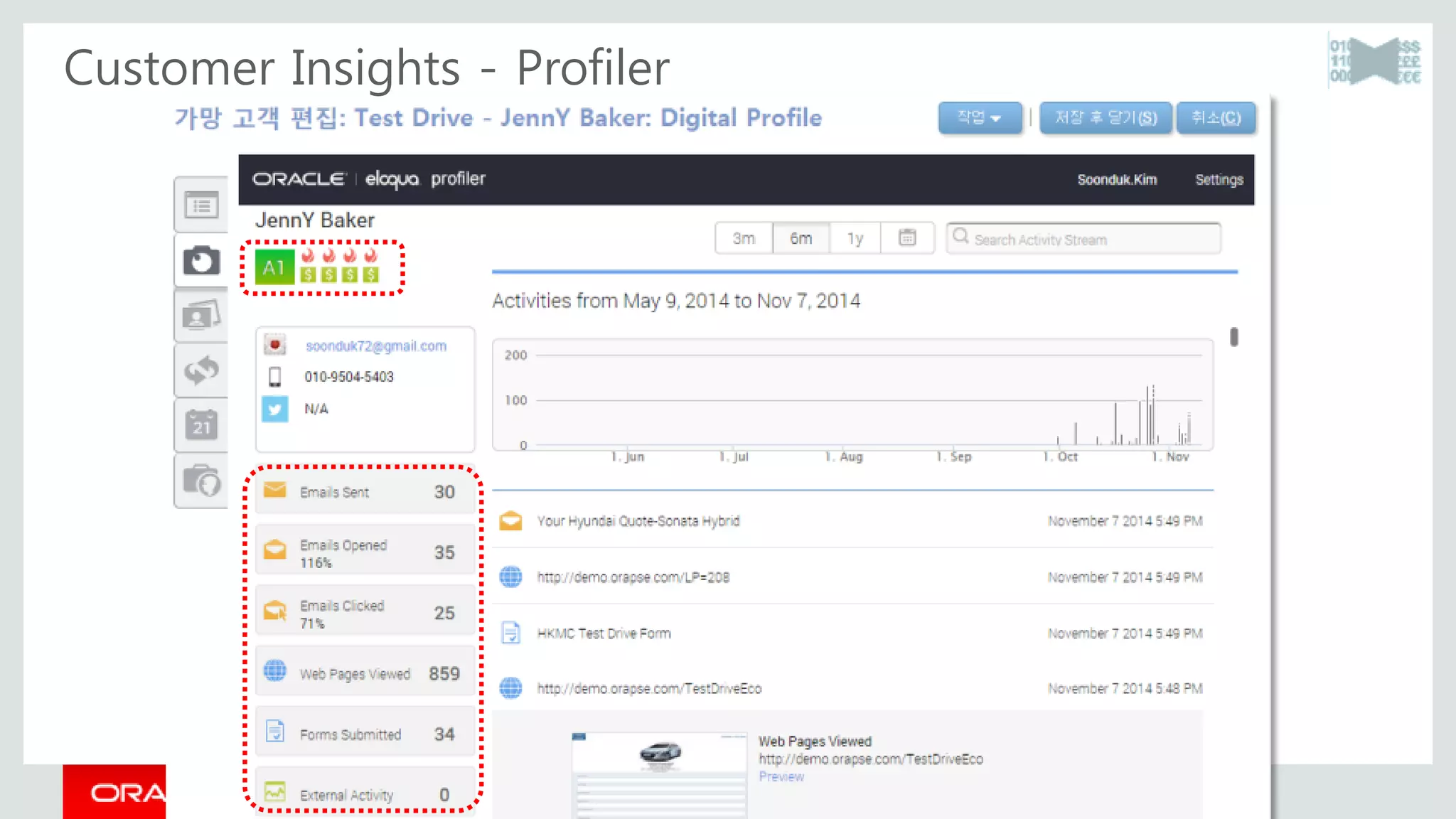Click Forms Submitted count 34
The width and height of the screenshot is (1456, 819).
[444, 733]
